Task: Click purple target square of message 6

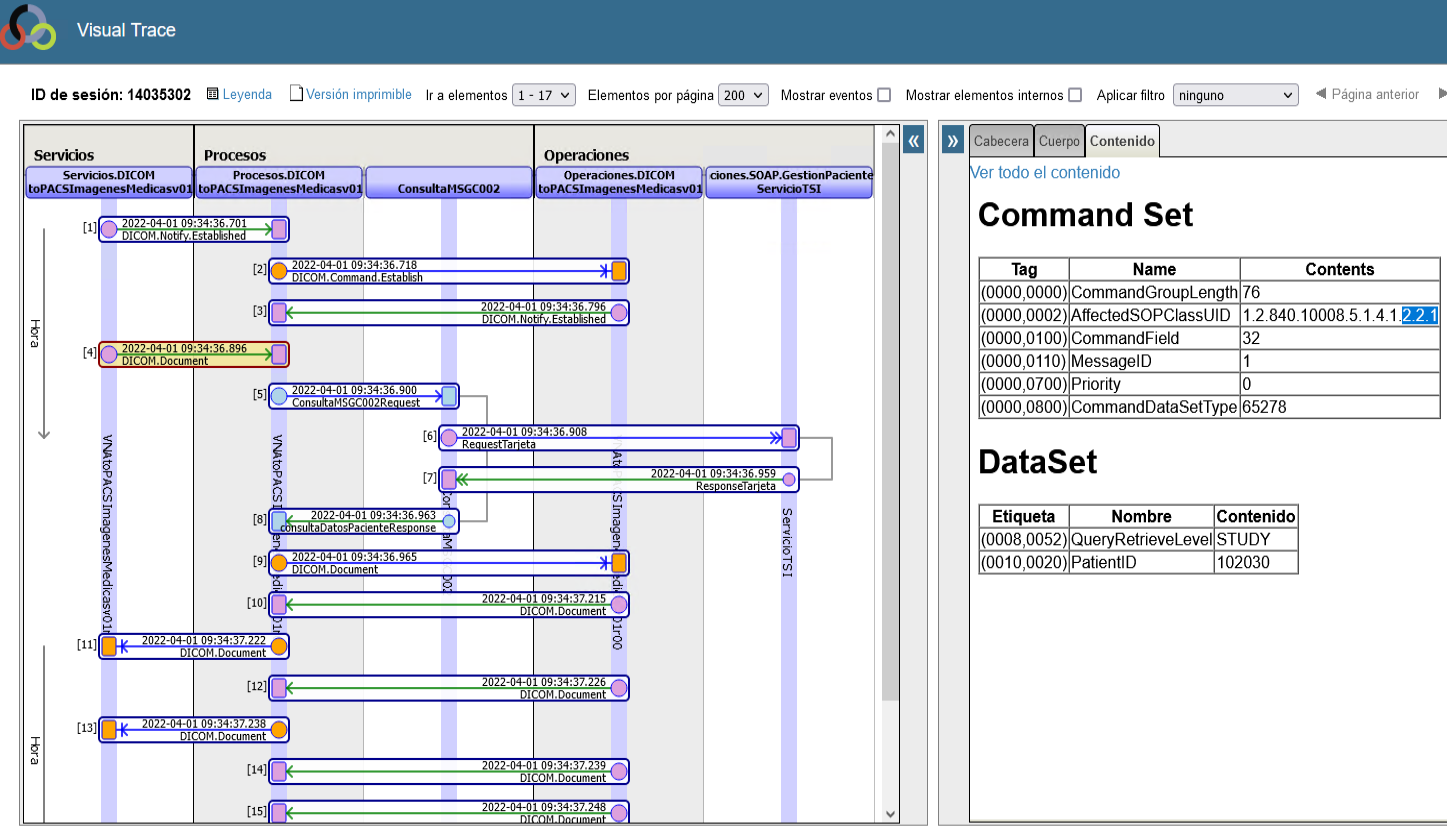Action: coord(789,437)
